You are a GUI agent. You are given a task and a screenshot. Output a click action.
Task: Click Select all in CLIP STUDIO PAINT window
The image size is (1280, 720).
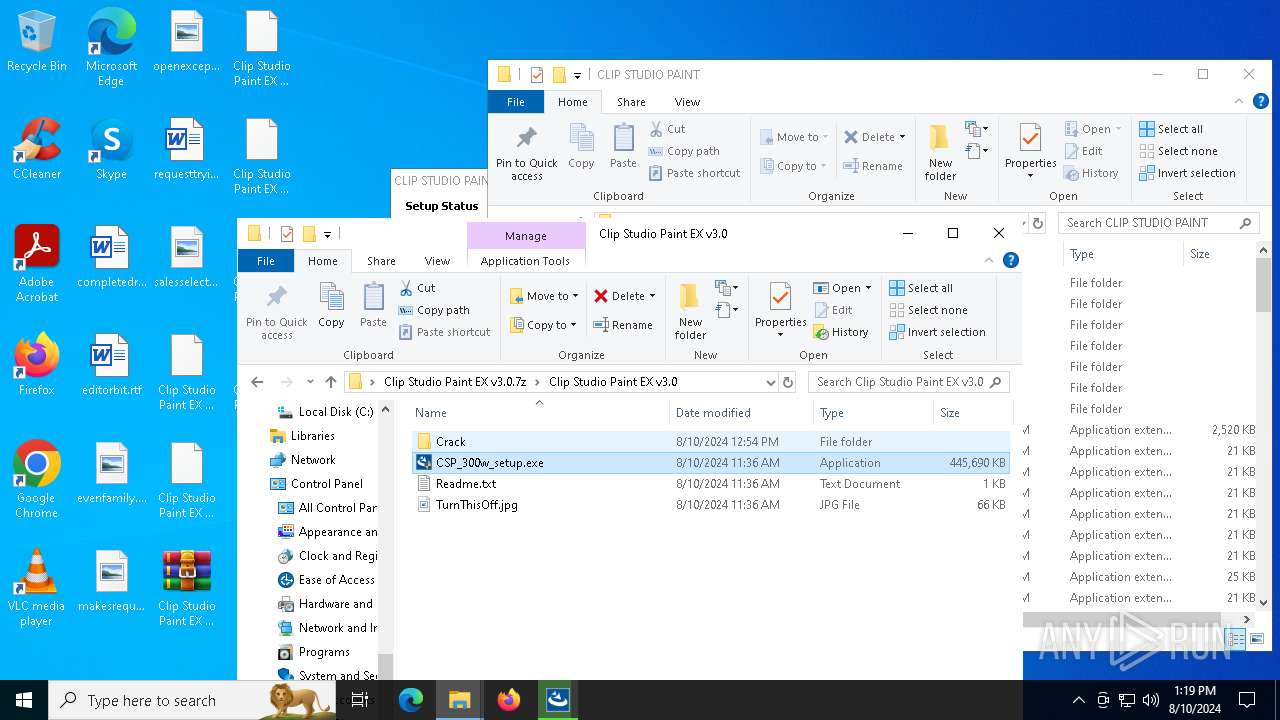(x=1170, y=129)
